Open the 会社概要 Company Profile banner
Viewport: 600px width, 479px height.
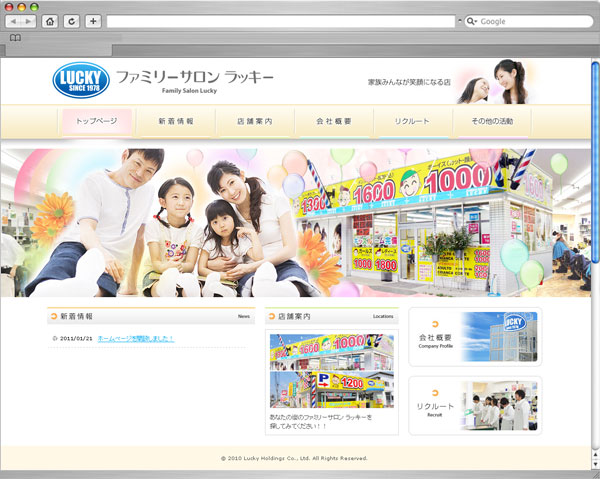click(475, 337)
